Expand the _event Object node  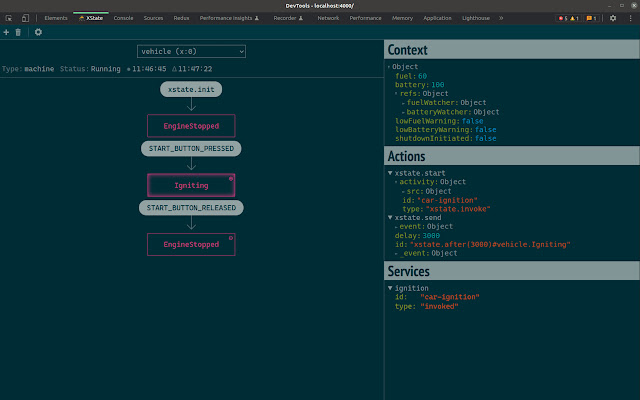point(396,253)
